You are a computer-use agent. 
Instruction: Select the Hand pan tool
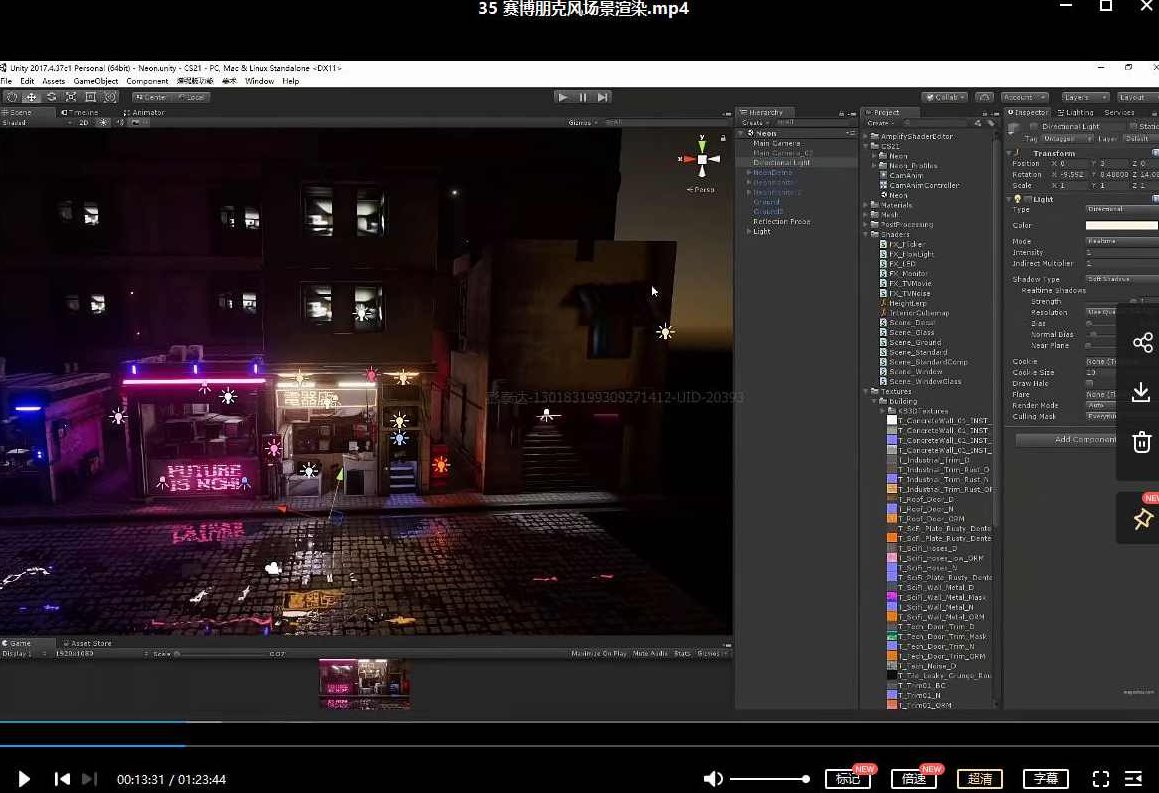click(11, 96)
